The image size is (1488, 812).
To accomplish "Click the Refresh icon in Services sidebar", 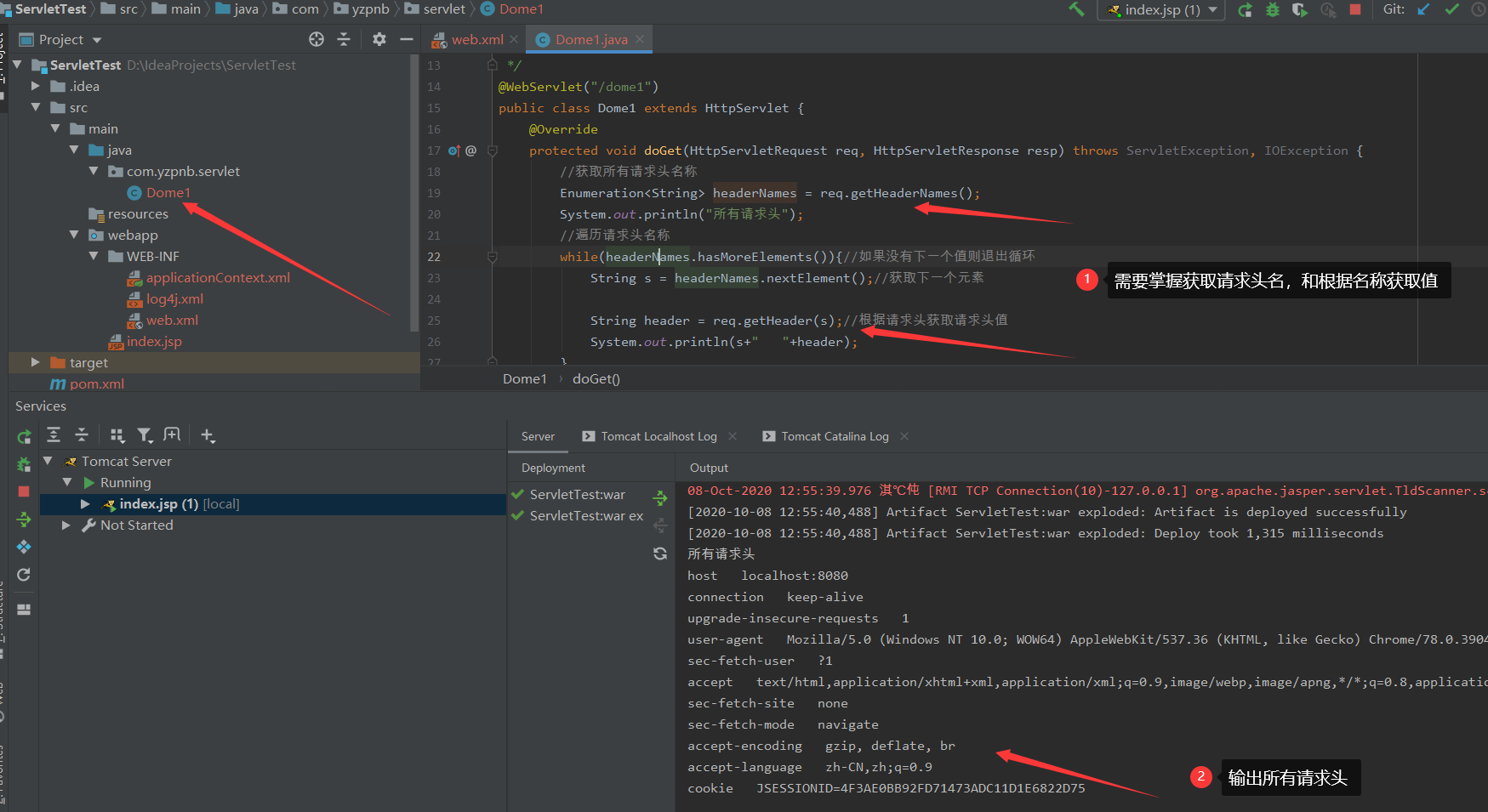I will 24,575.
